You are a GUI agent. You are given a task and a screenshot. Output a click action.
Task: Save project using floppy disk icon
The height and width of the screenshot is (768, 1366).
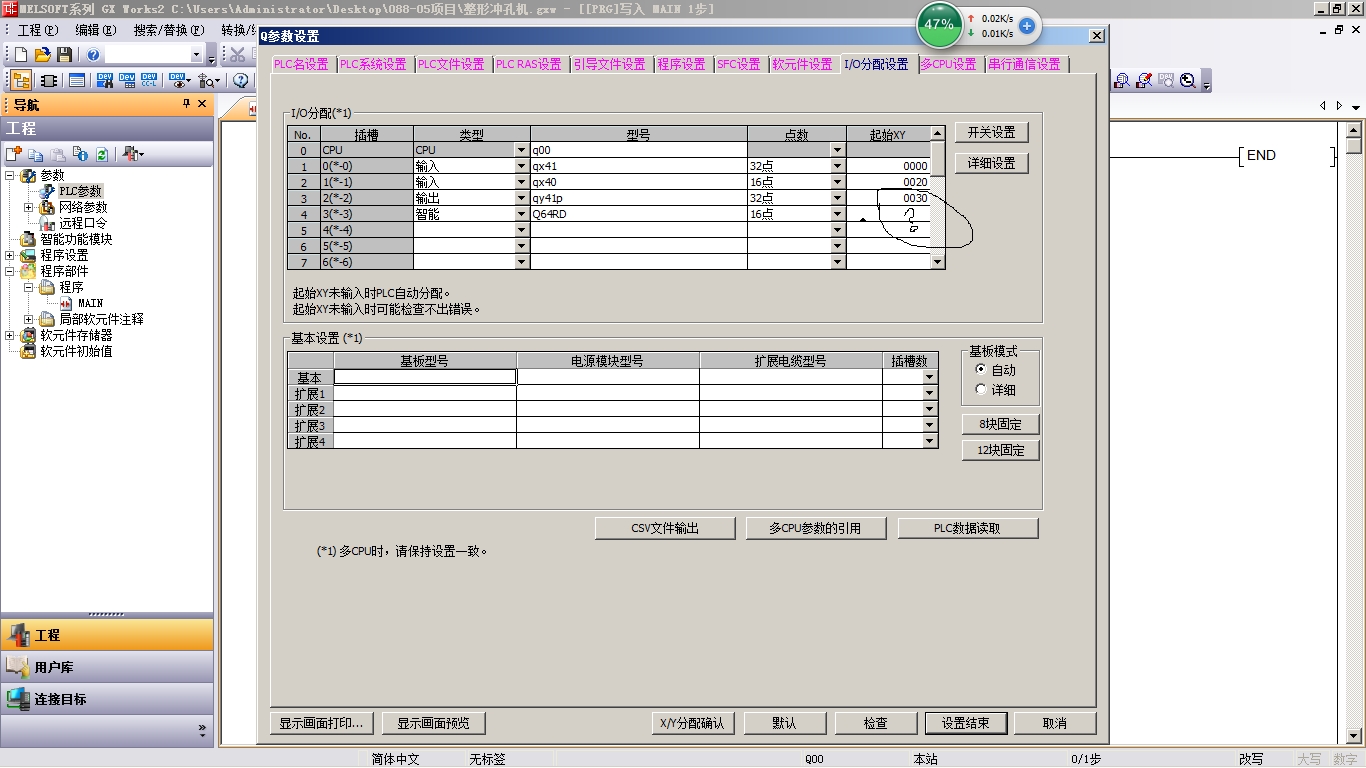64,54
